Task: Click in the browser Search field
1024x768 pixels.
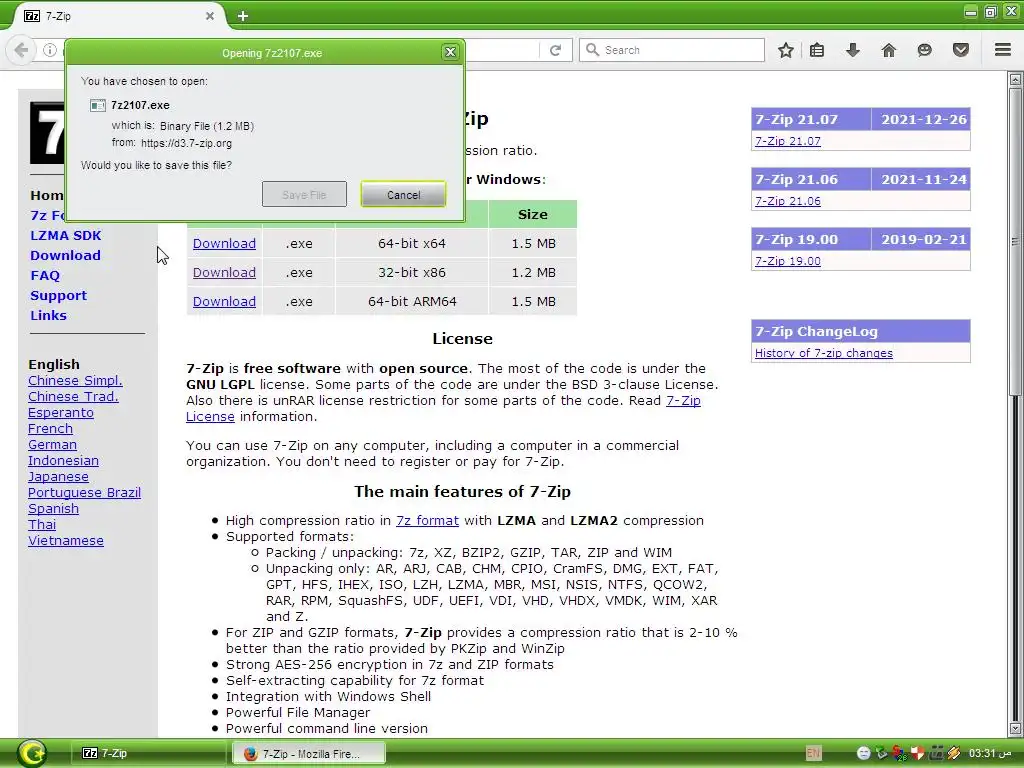Action: 671,50
